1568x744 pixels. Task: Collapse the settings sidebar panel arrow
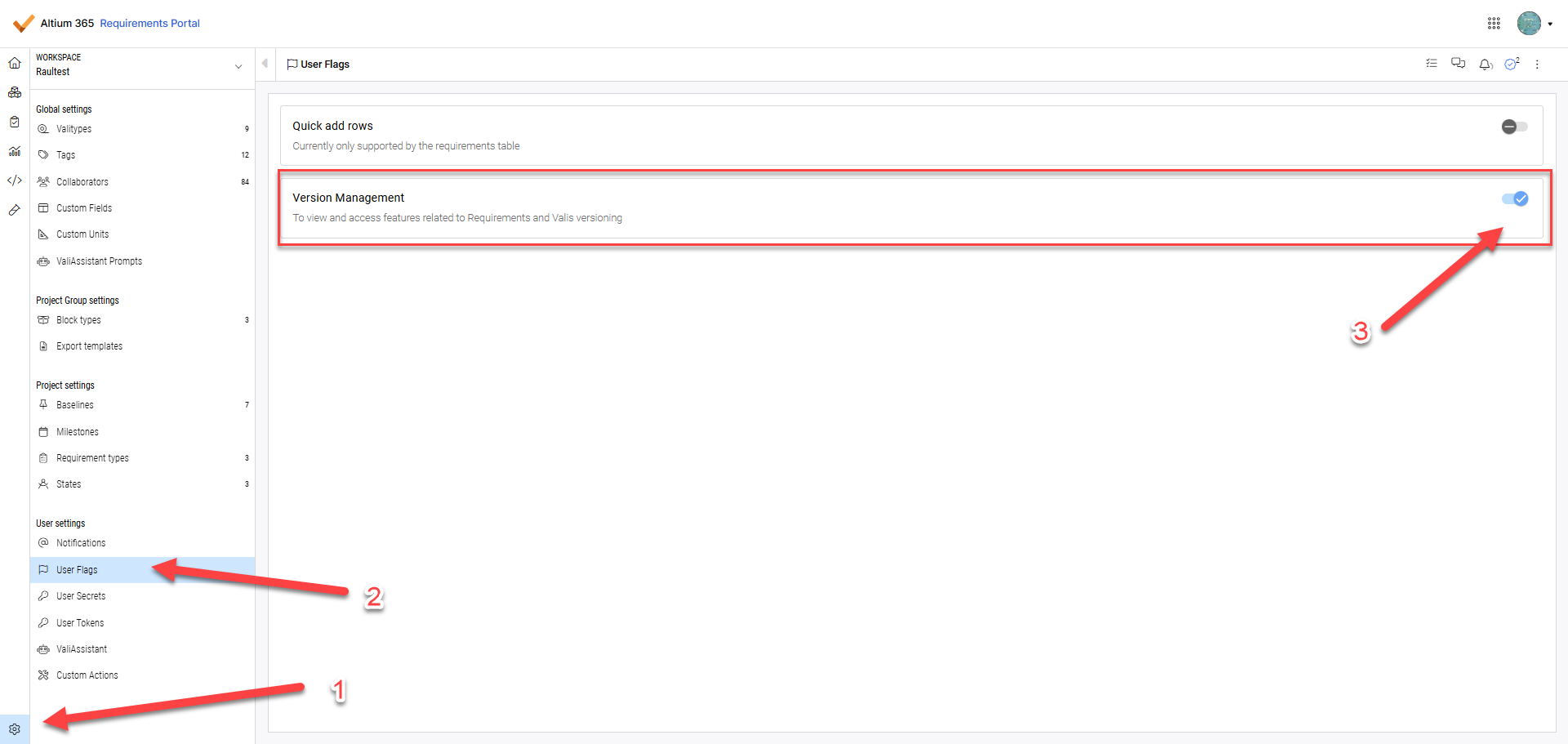265,63
